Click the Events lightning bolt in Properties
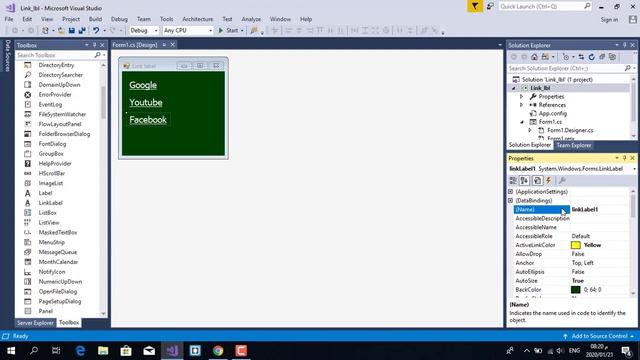640x360 pixels. pos(549,180)
